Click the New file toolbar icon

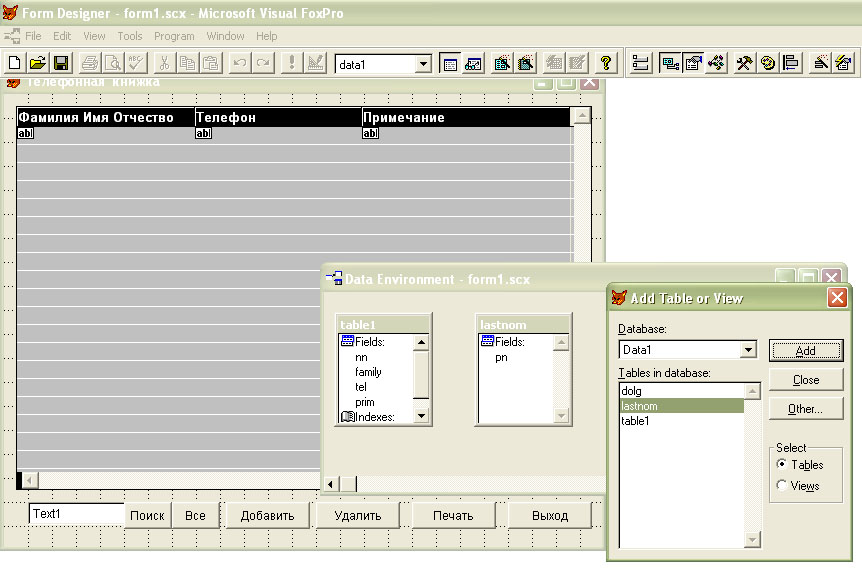tap(14, 63)
